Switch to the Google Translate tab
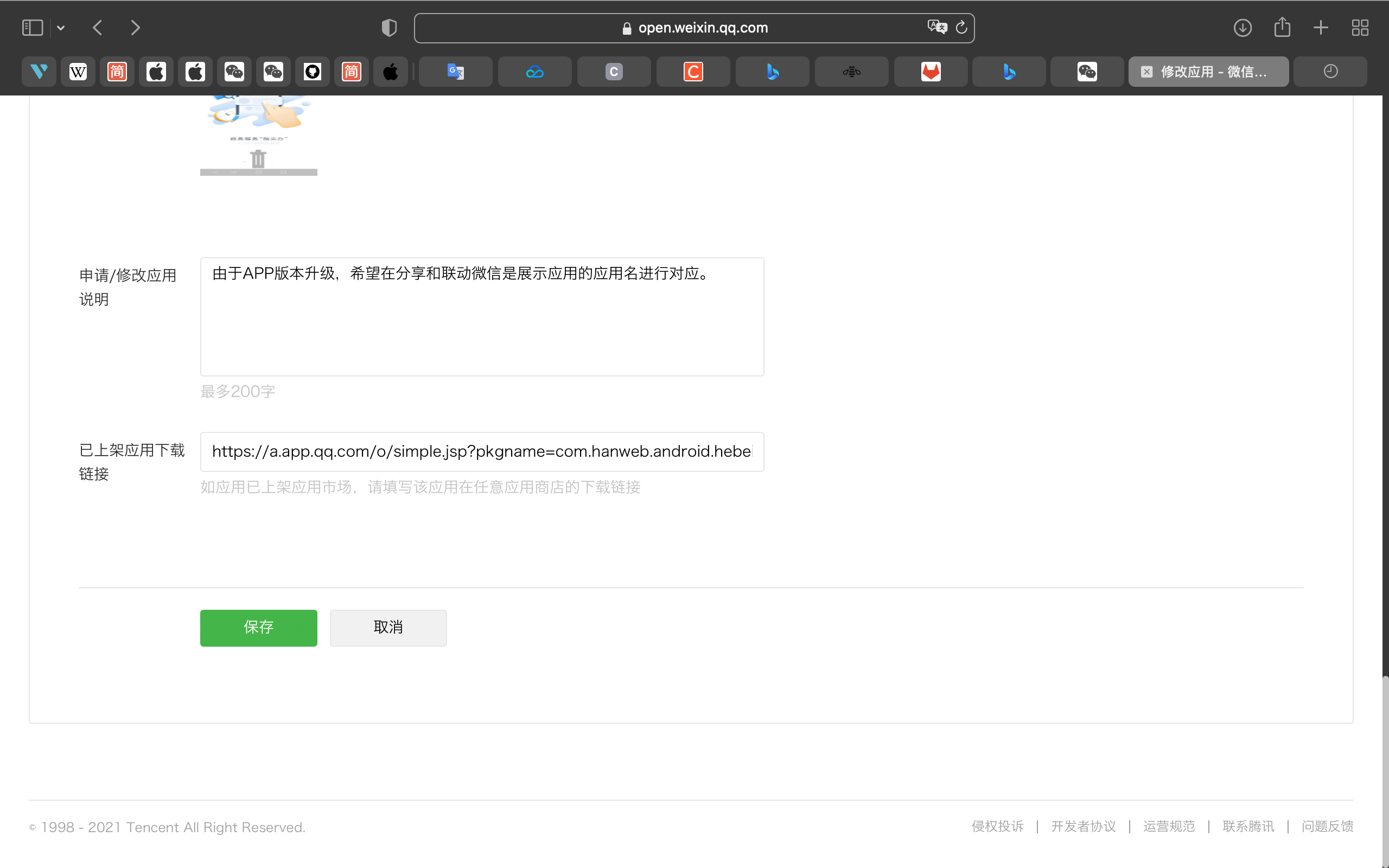Viewport: 1389px width, 868px height. pos(455,72)
